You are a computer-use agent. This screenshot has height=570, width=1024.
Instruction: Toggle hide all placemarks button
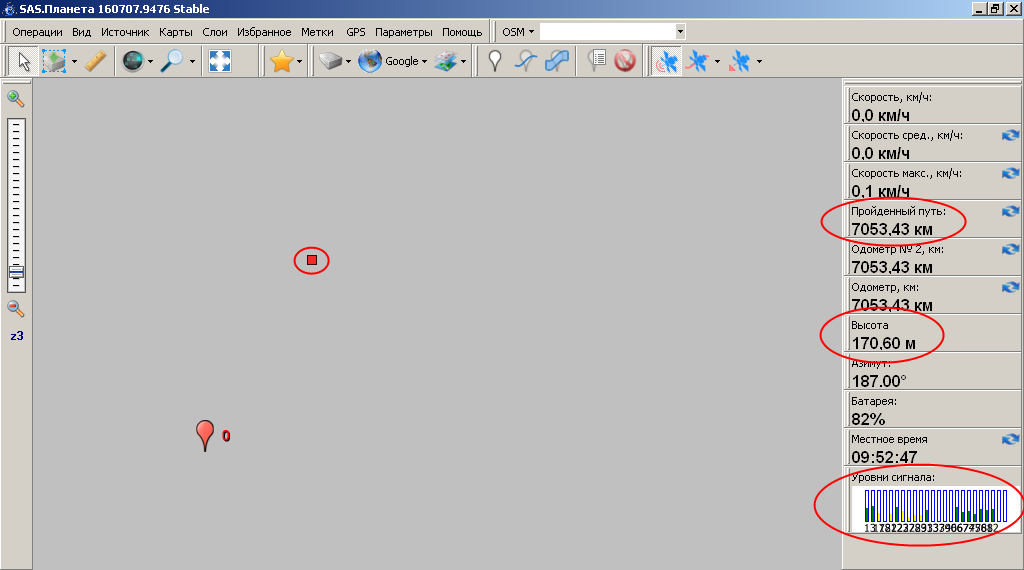(625, 62)
